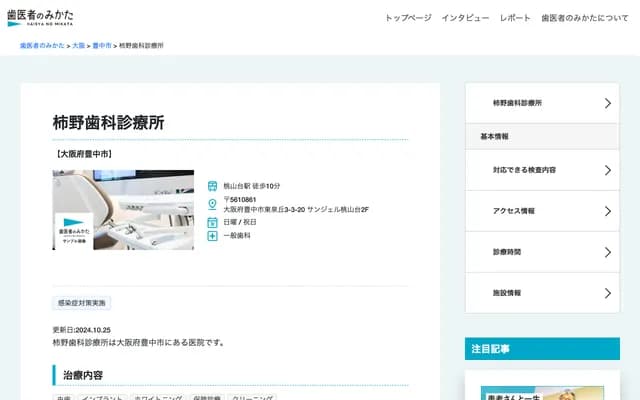The width and height of the screenshot is (640, 400).
Task: Click the 一般歯科 specialty text
Action: [x=237, y=236]
